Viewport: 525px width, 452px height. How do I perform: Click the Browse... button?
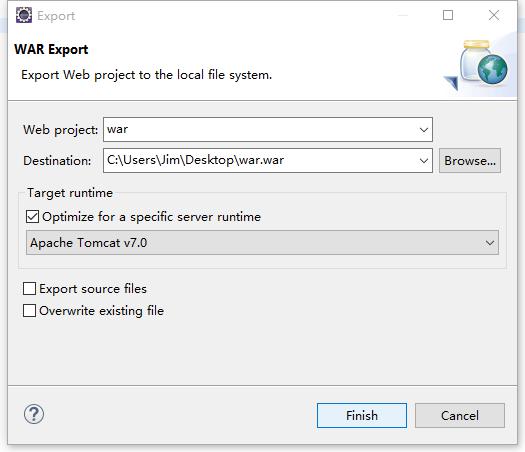click(470, 161)
